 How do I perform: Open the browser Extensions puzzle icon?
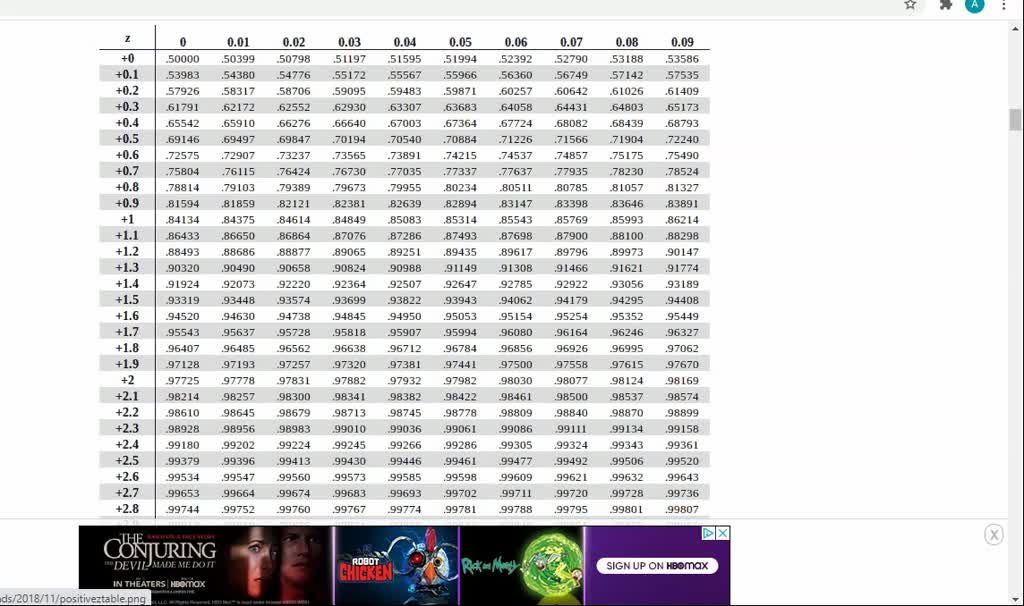click(x=946, y=5)
